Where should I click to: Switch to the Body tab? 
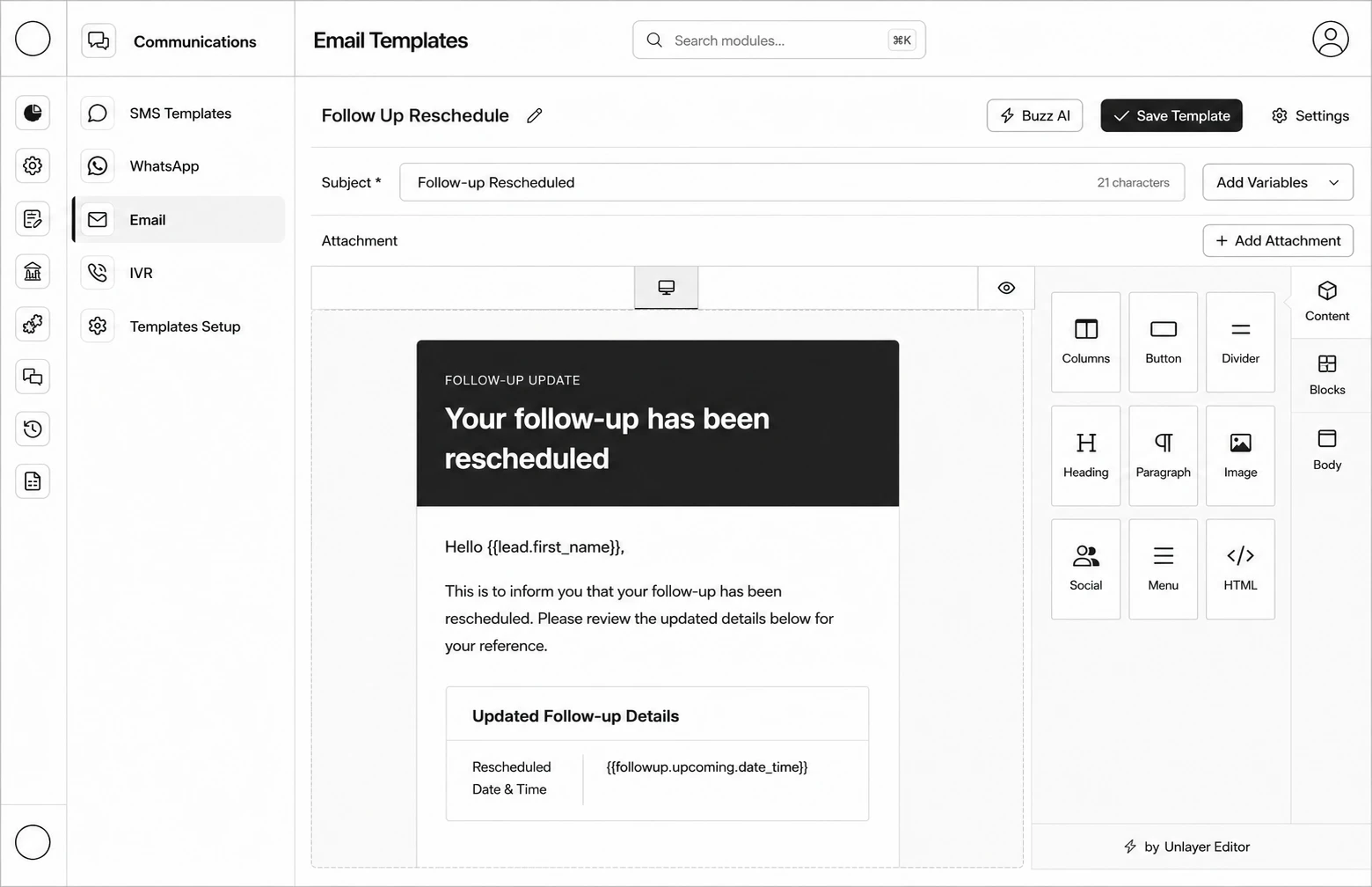1327,451
